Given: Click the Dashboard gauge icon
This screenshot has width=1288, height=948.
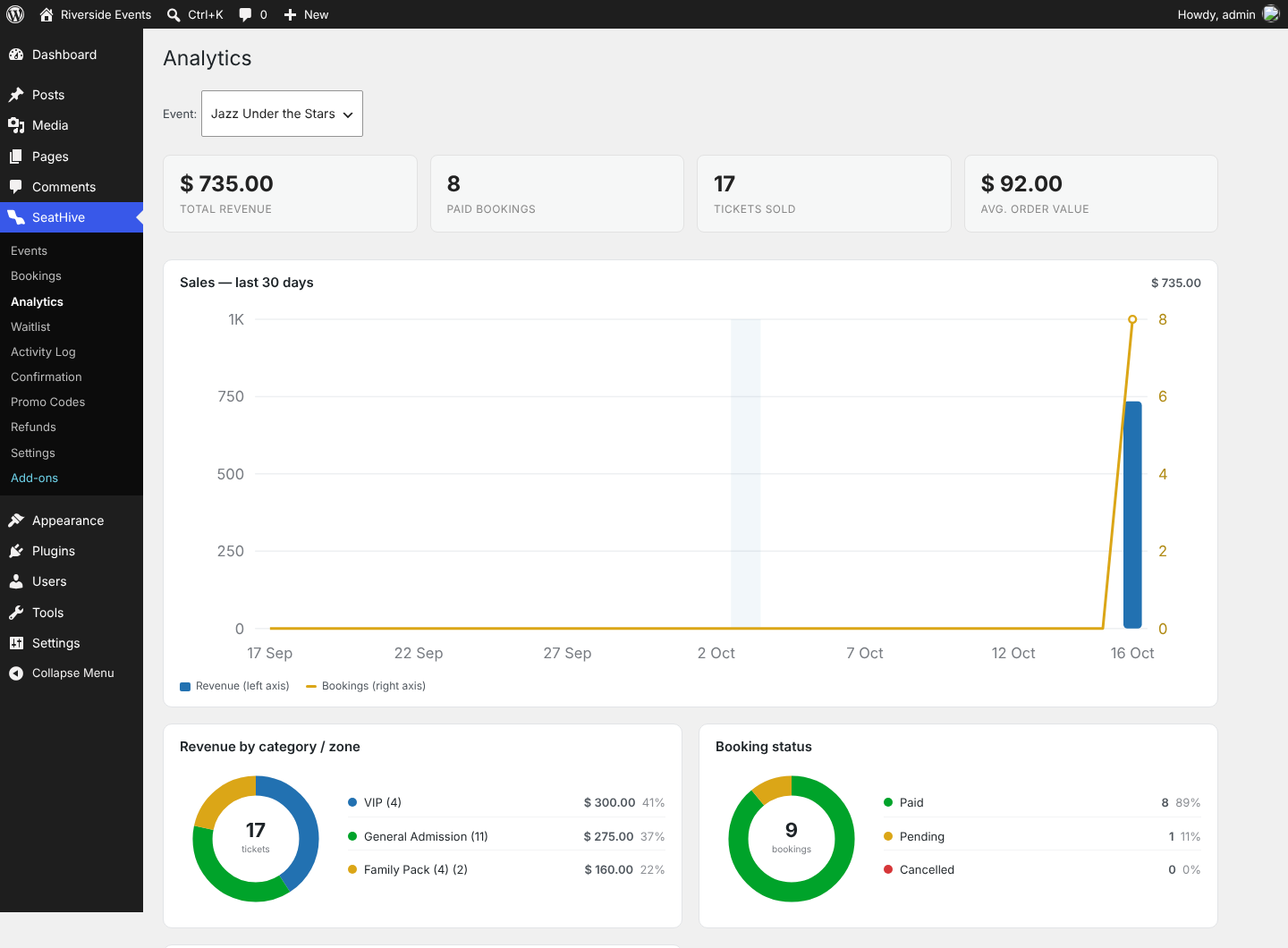Looking at the screenshot, I should tap(16, 55).
